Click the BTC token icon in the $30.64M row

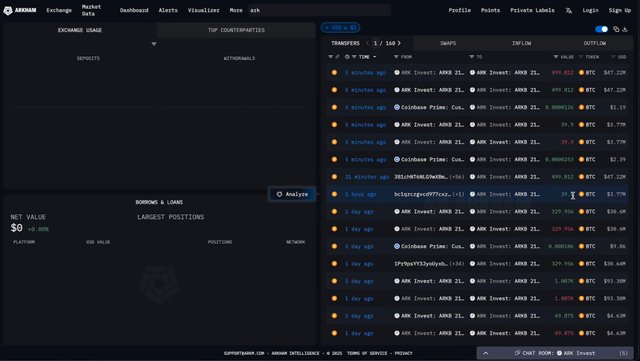tap(581, 264)
